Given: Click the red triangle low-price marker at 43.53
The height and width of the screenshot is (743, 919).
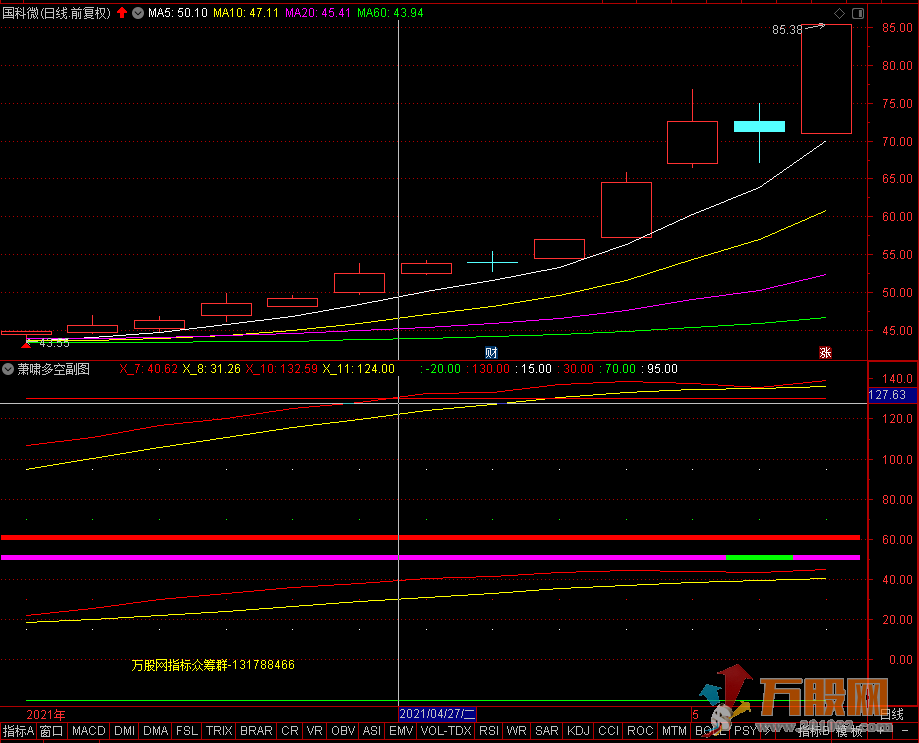Looking at the screenshot, I should (26, 343).
